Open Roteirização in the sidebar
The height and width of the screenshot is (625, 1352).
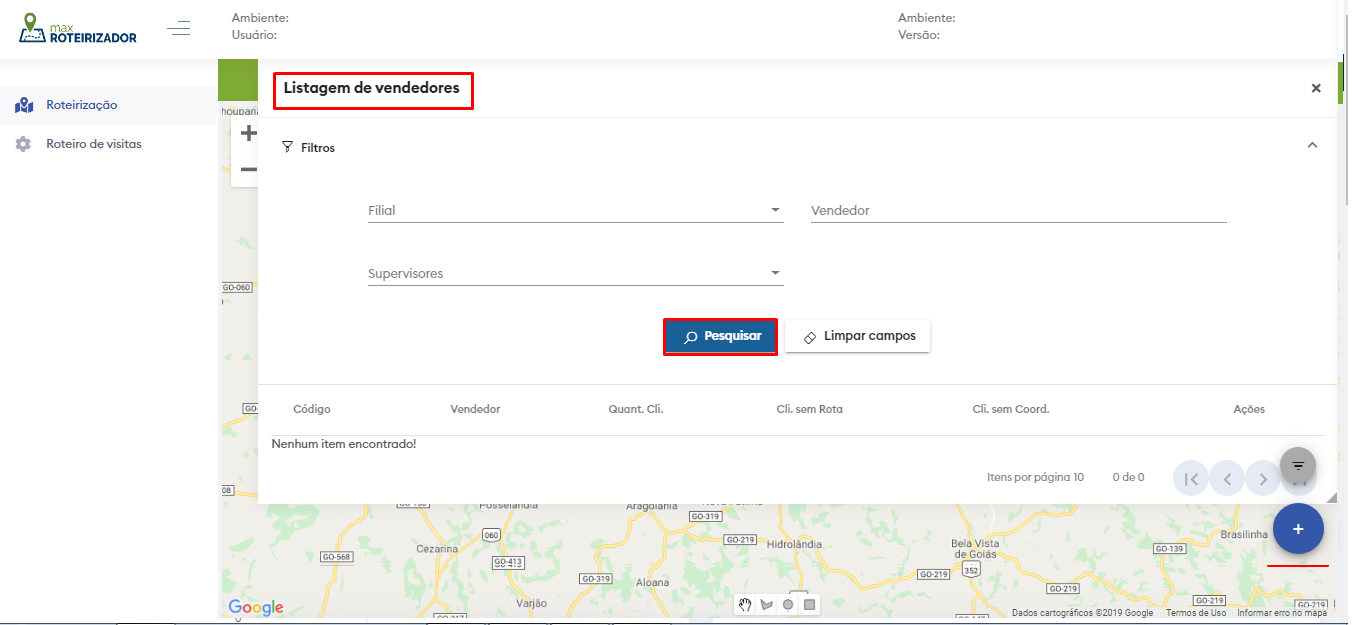pos(82,105)
